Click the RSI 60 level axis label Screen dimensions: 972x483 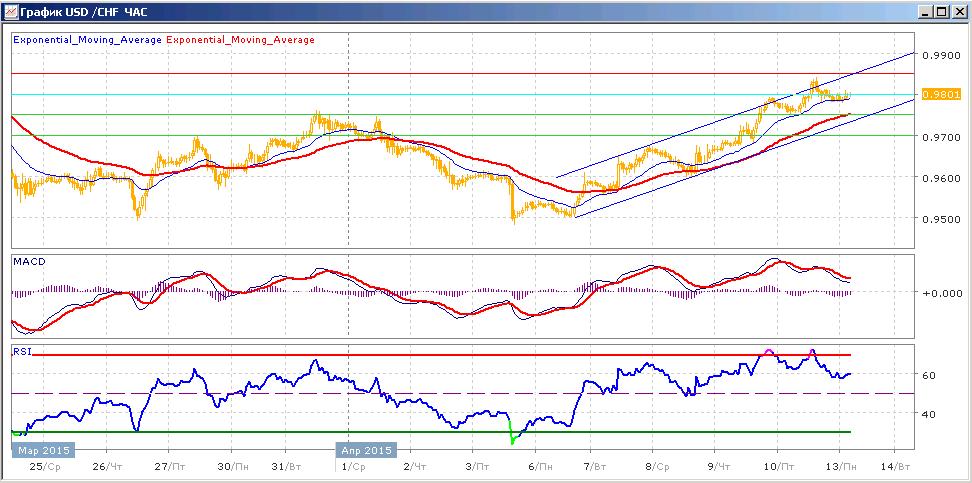tap(929, 375)
